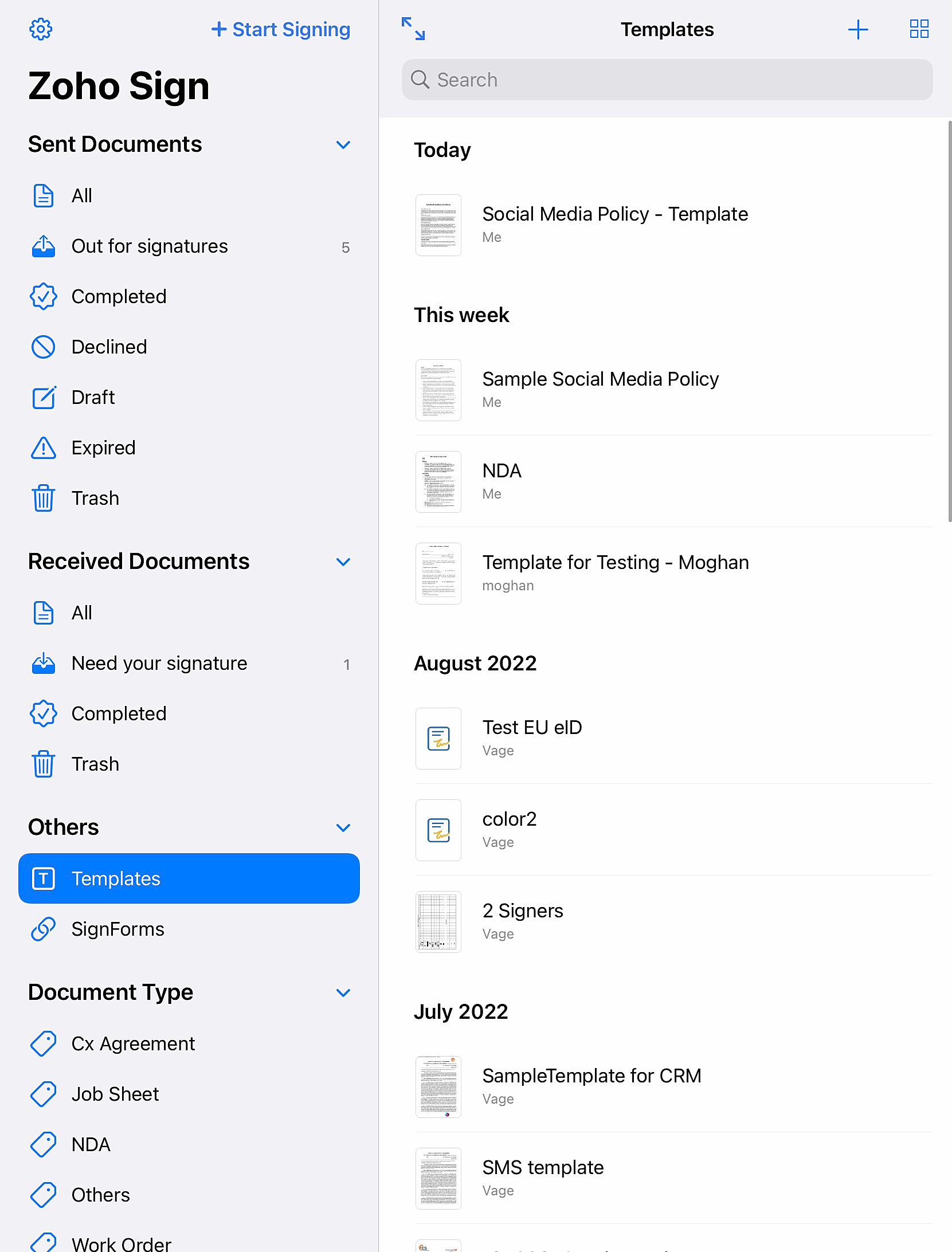Click the SMS template thumbnail
This screenshot has width=952, height=1252.
438,1179
